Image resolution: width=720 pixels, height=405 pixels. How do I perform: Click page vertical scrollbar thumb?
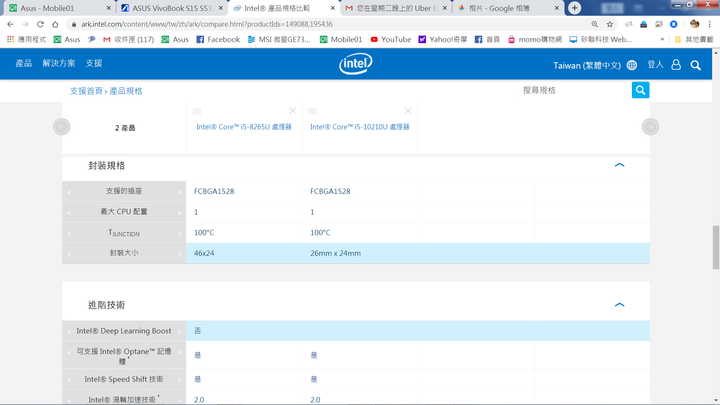tap(716, 247)
